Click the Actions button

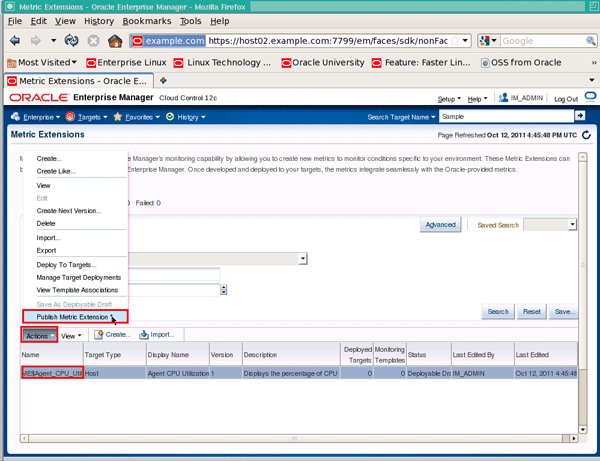click(x=39, y=336)
